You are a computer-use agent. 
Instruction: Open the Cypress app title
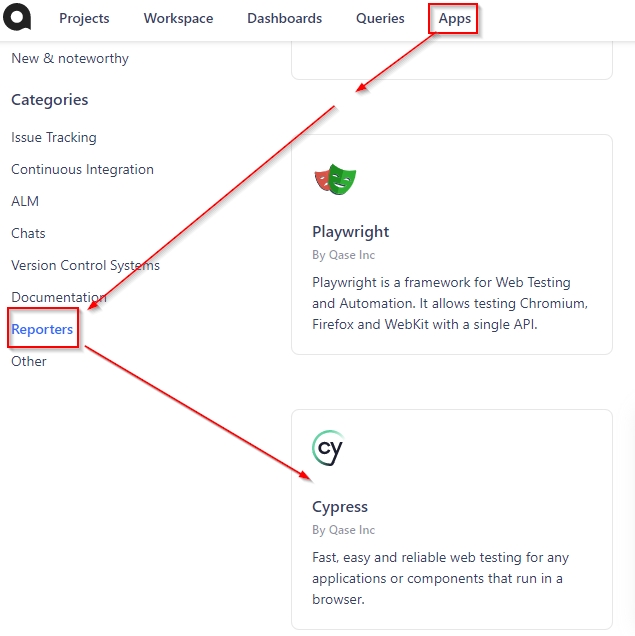point(340,506)
